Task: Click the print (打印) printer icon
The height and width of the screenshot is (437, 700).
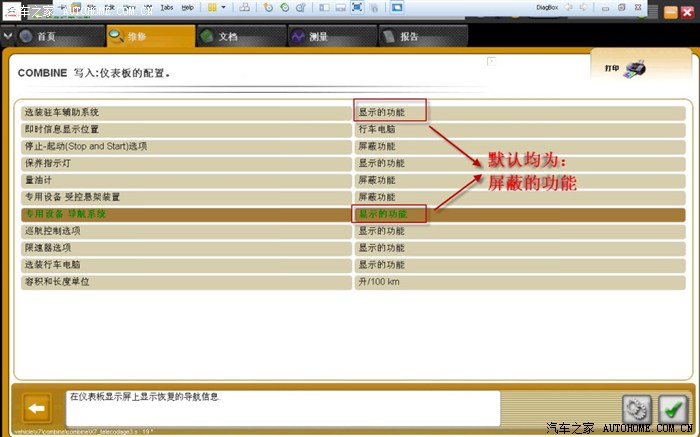Action: (x=638, y=70)
